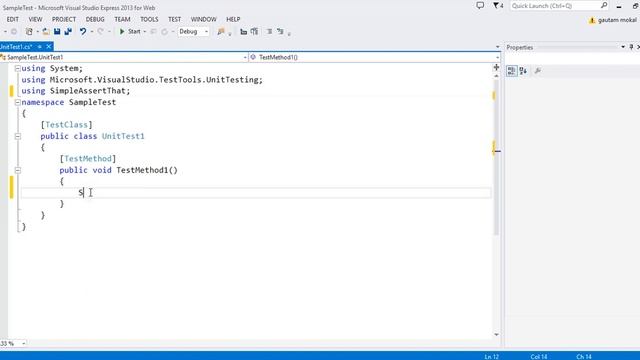Open the VIEW menu

[36, 19]
